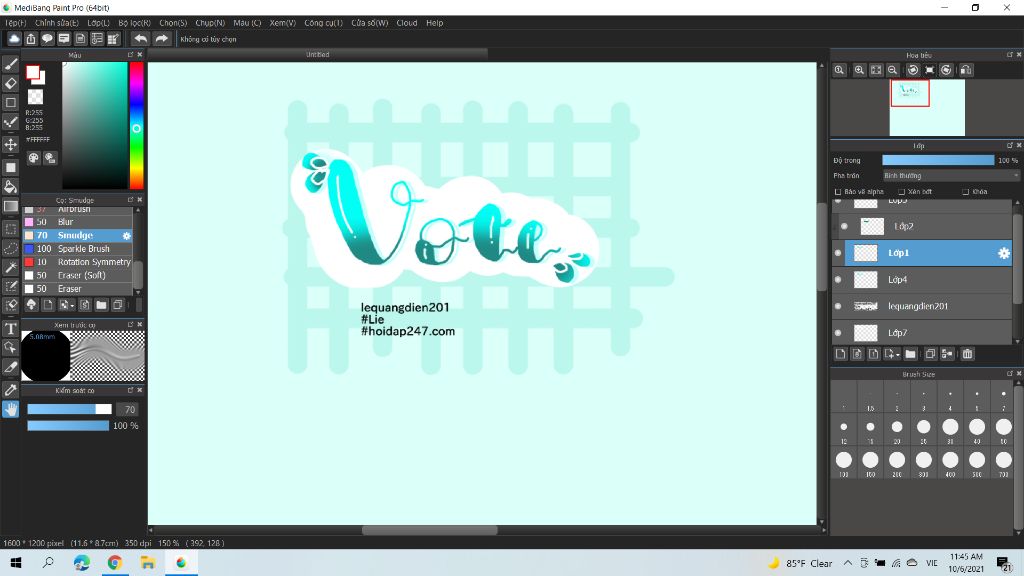Viewport: 1024px width, 576px height.
Task: Float the Lớp panel with popout icon
Action: [x=1010, y=146]
